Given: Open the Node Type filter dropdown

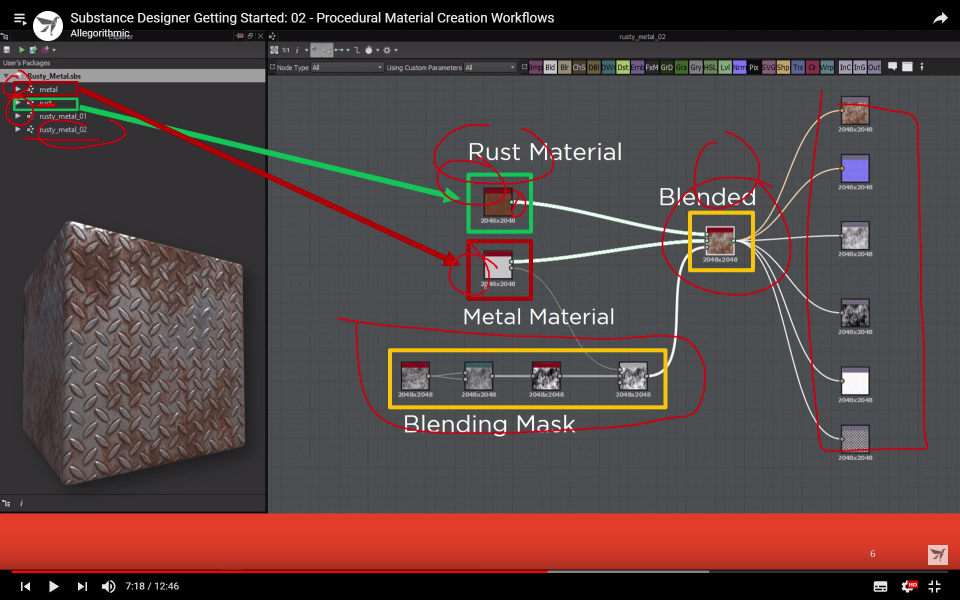Looking at the screenshot, I should pyautogui.click(x=347, y=67).
